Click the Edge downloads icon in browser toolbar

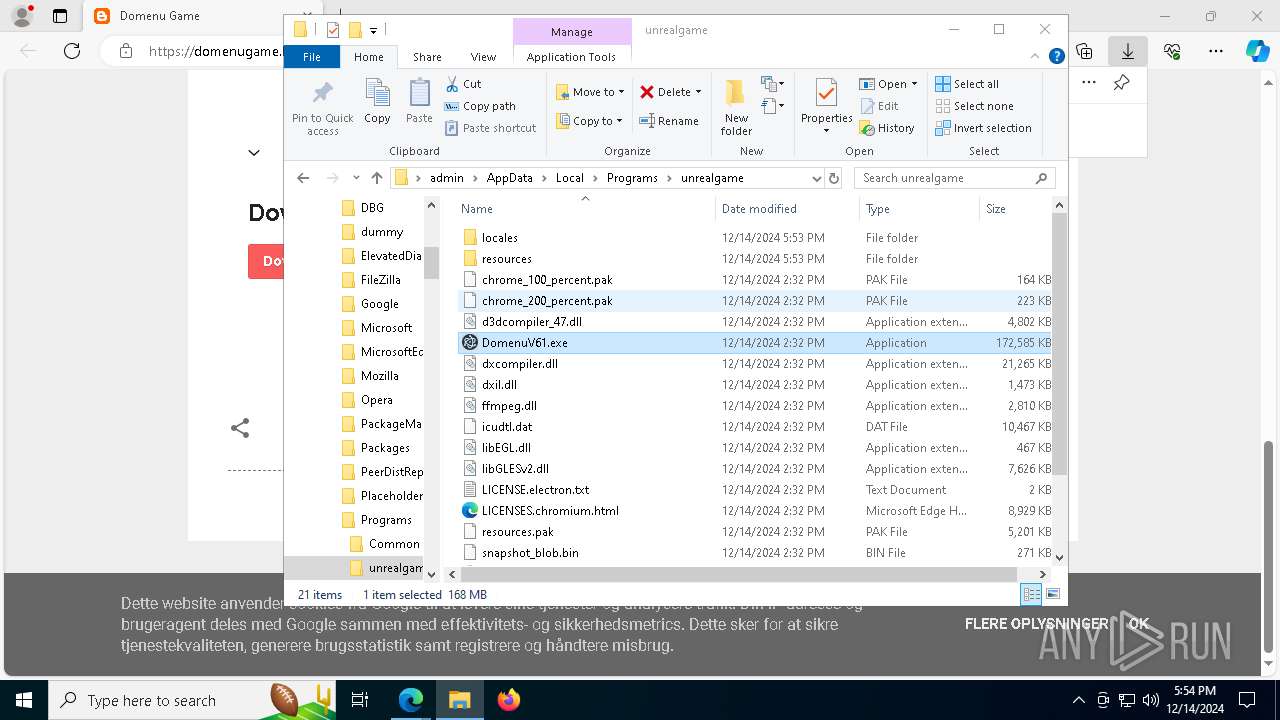pyautogui.click(x=1127, y=51)
